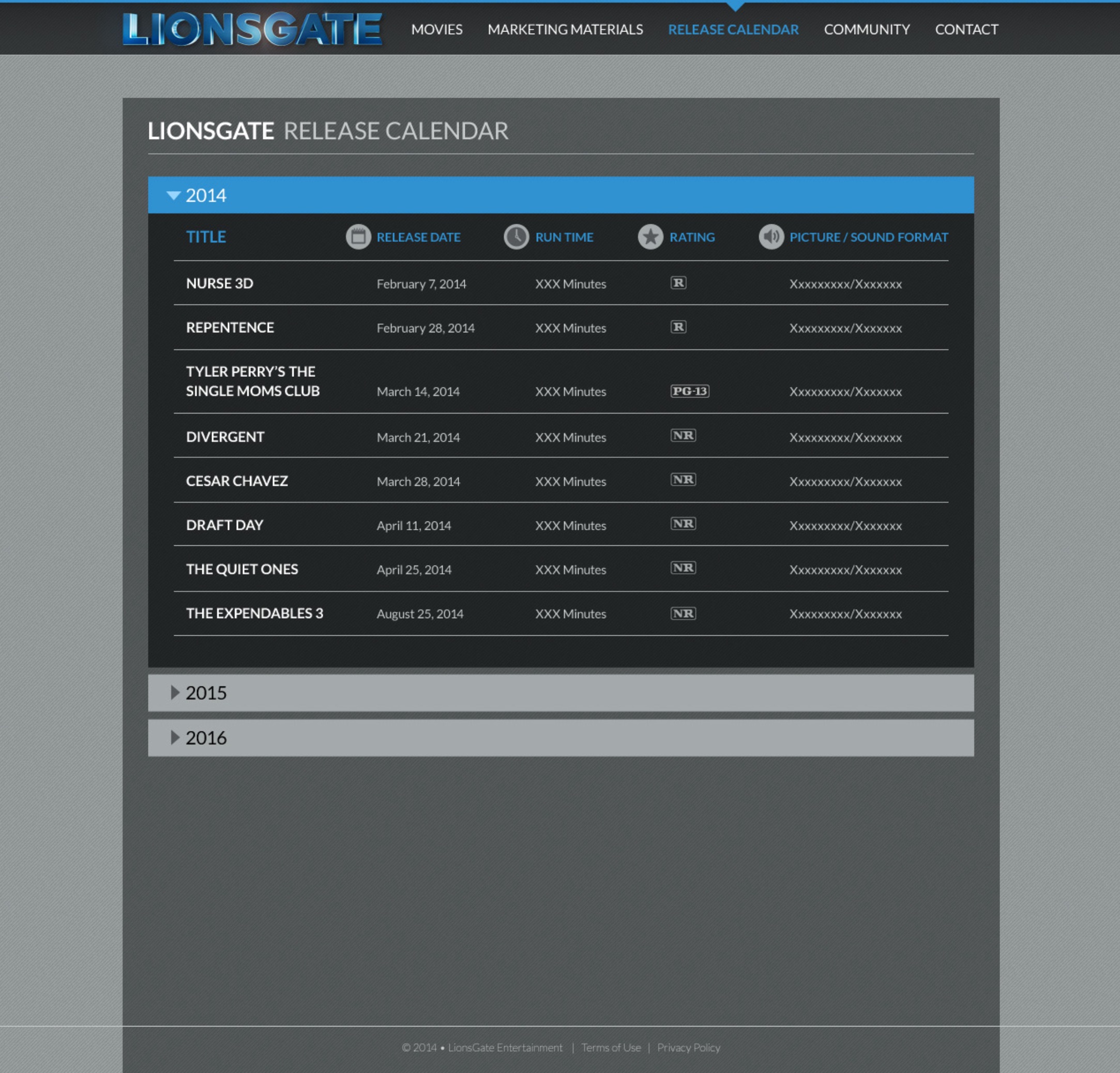Click the Title column header
Viewport: 1120px width, 1073px height.
click(x=206, y=237)
